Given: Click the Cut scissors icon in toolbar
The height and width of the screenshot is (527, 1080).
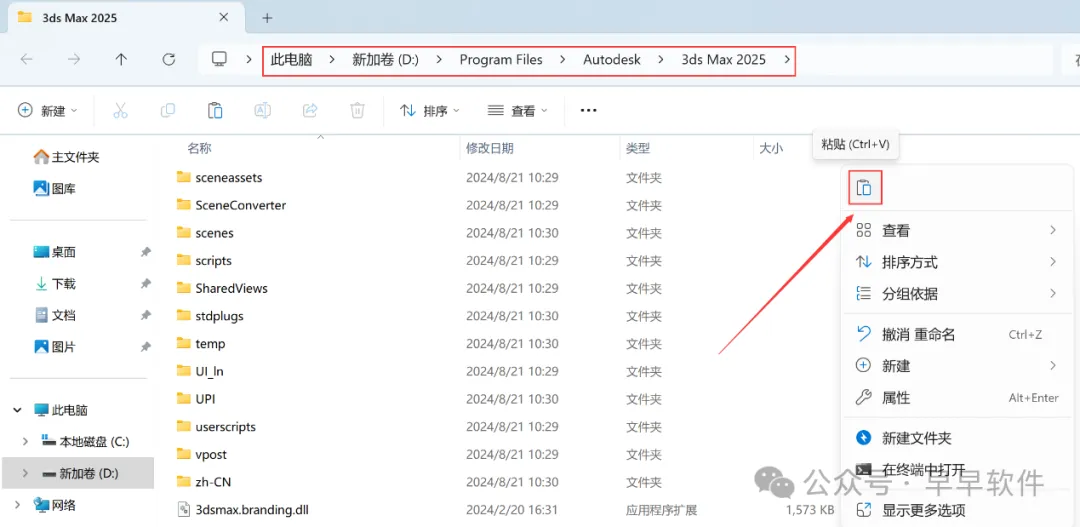Looking at the screenshot, I should [121, 110].
